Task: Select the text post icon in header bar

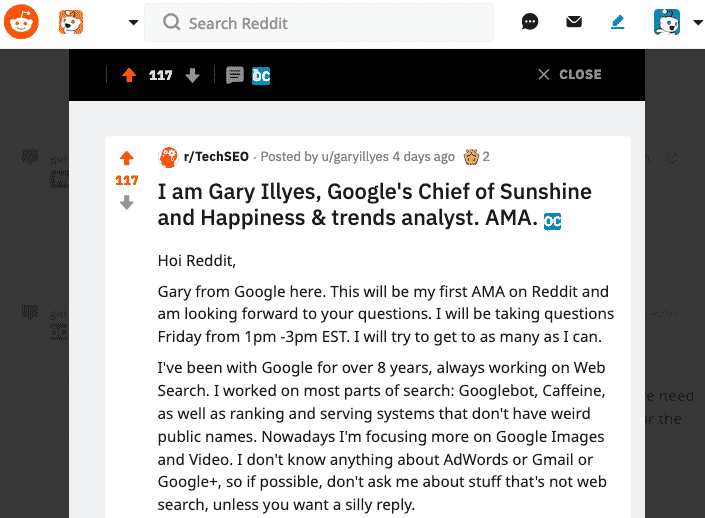Action: pos(235,75)
